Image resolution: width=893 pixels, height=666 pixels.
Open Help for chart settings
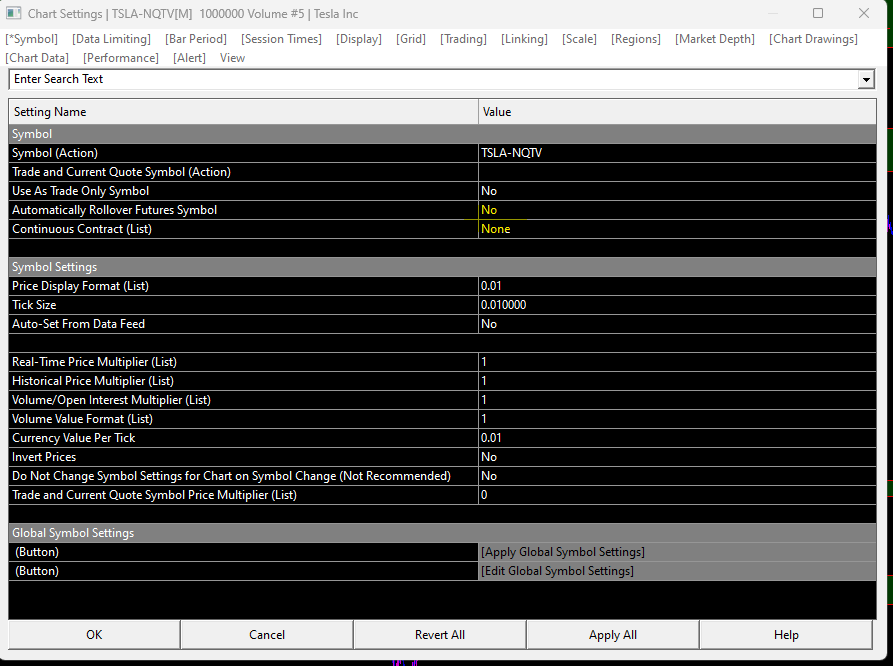[x=786, y=635]
